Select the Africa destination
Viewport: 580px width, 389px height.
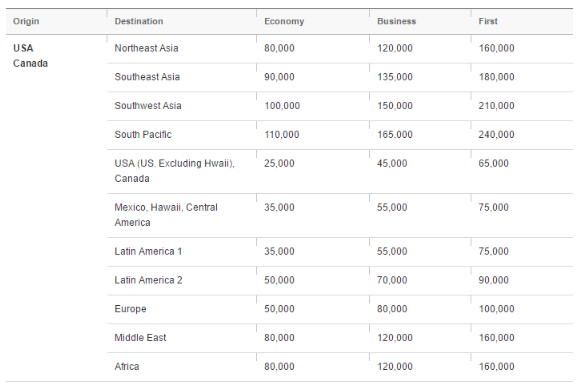pyautogui.click(x=127, y=366)
